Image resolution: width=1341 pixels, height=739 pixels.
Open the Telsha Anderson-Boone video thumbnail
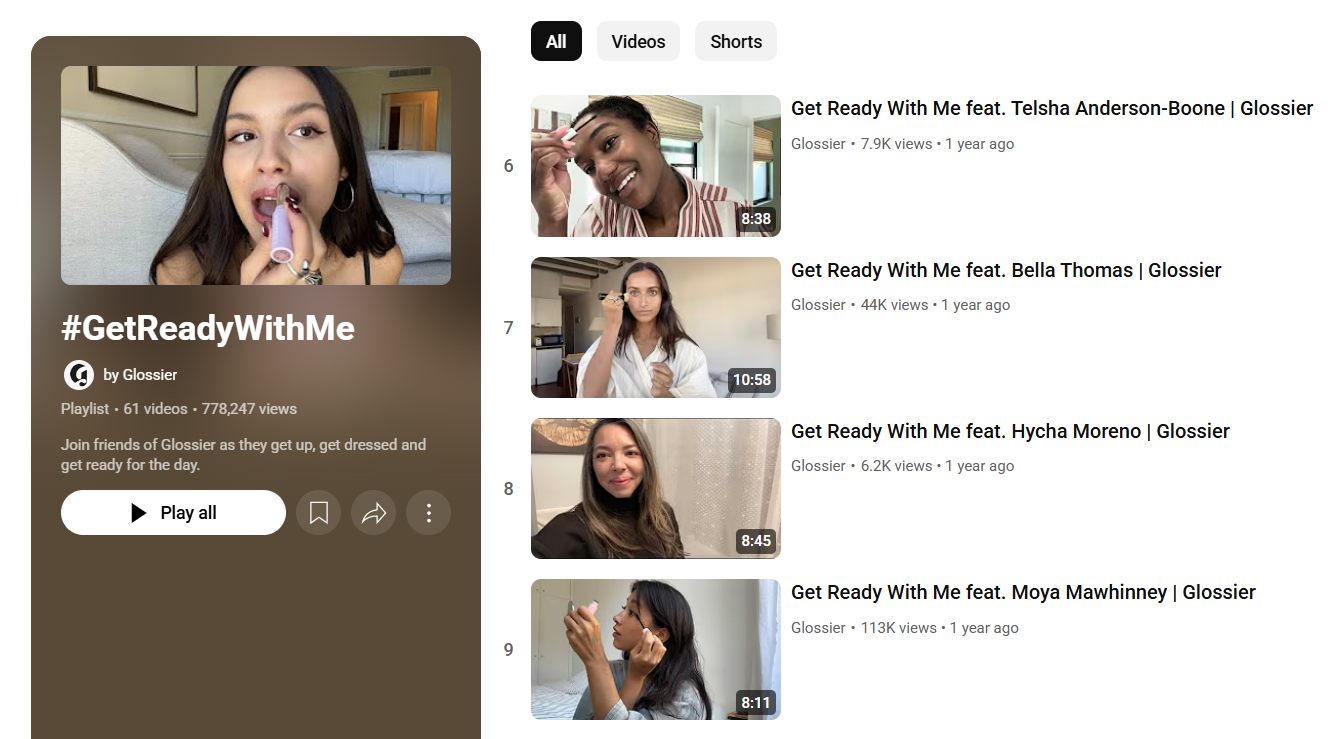coord(656,166)
